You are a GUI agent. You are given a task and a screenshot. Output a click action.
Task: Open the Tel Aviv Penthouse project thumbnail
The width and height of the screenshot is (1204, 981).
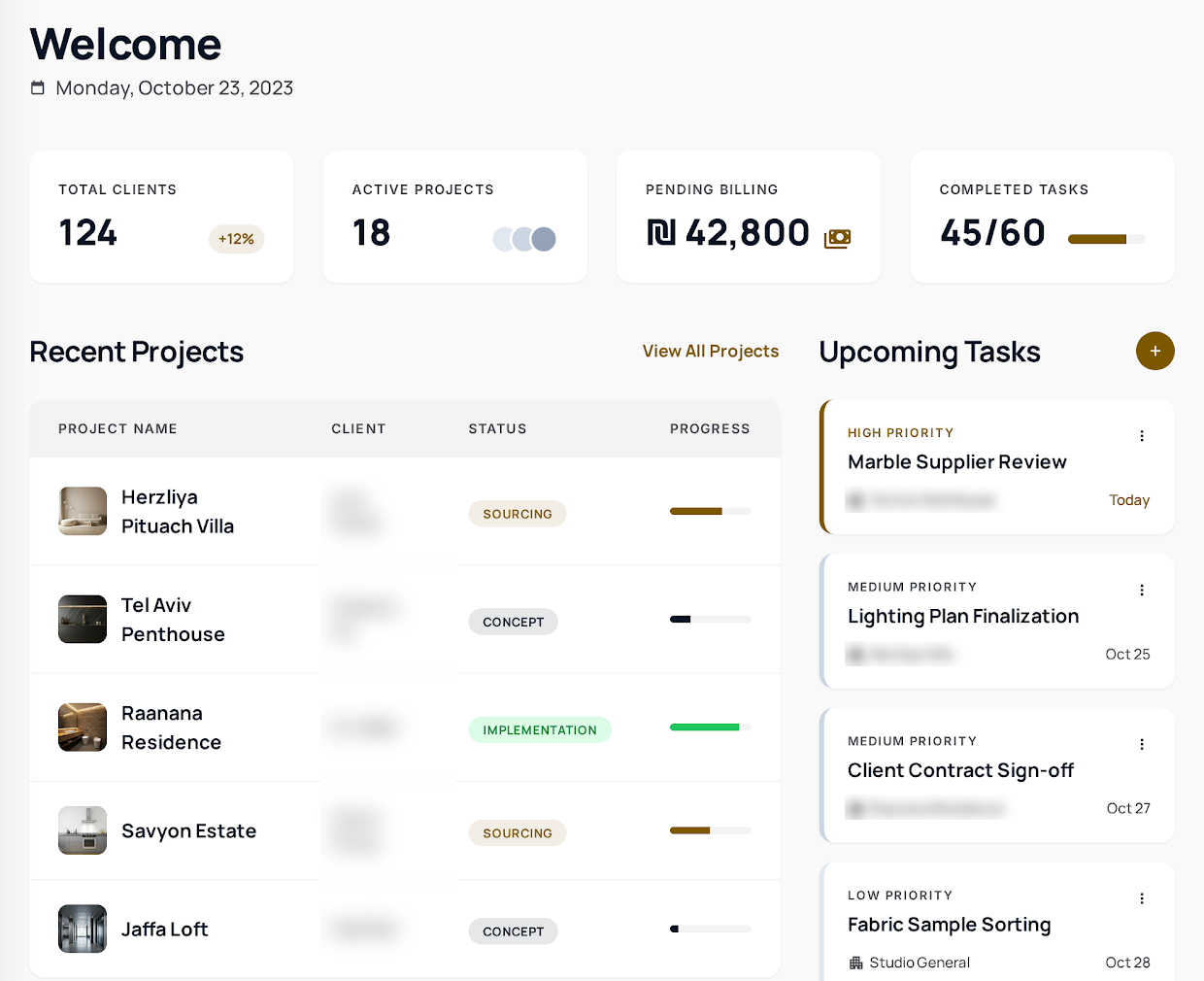[83, 619]
